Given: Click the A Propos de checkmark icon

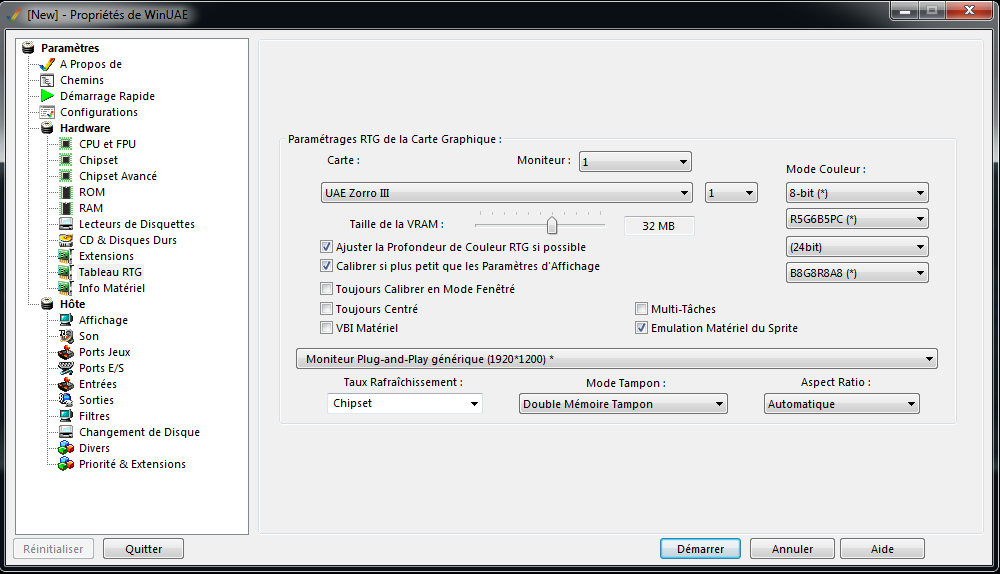Looking at the screenshot, I should point(47,64).
